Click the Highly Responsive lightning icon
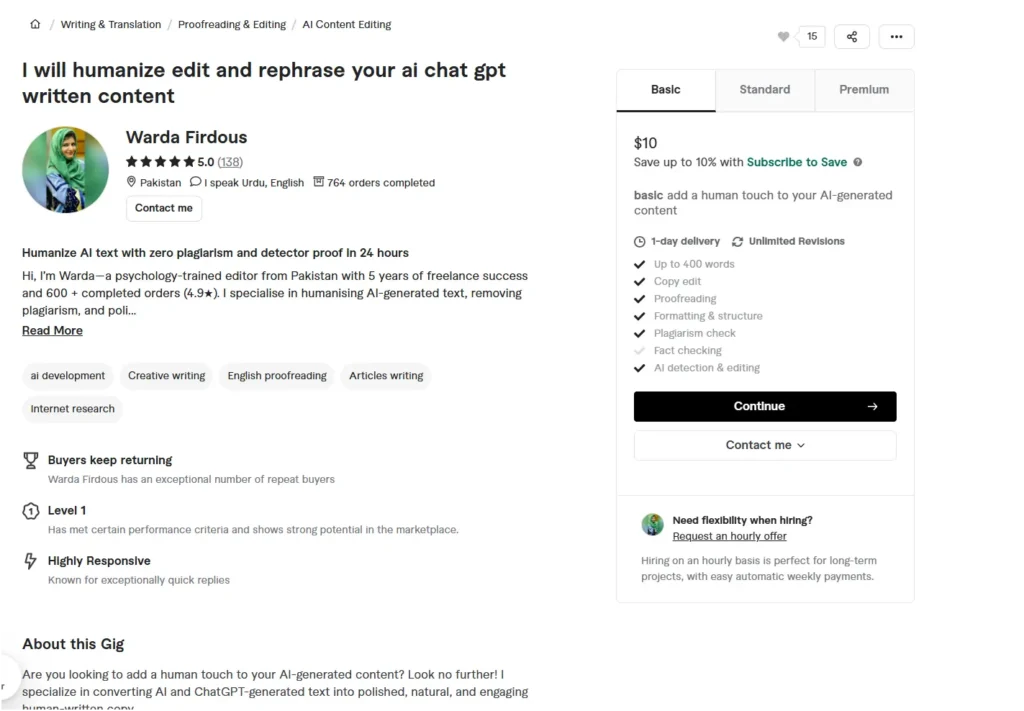The height and width of the screenshot is (711, 1024). (x=31, y=561)
